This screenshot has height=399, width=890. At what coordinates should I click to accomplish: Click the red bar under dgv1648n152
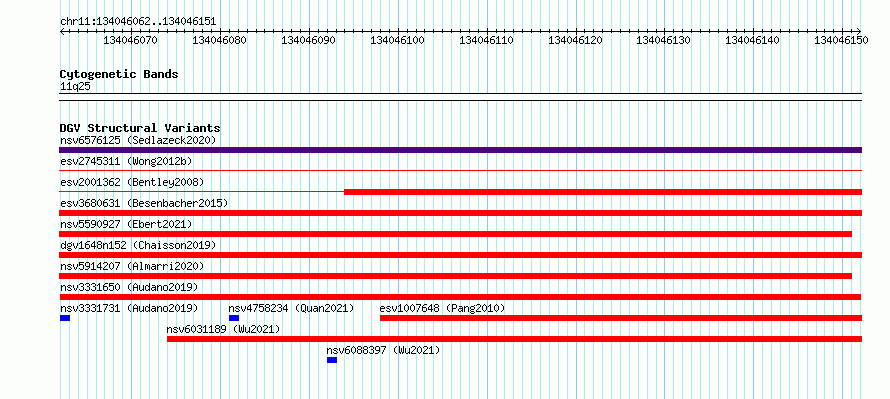[x=460, y=255]
